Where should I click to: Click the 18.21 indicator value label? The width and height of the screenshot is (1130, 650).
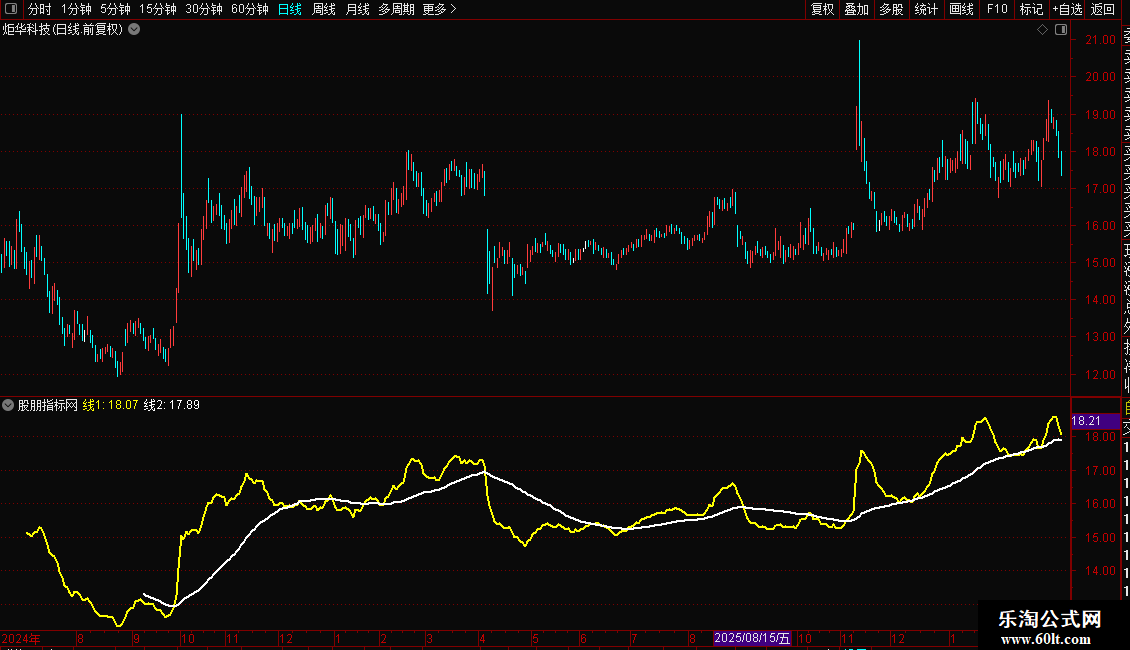point(1095,421)
